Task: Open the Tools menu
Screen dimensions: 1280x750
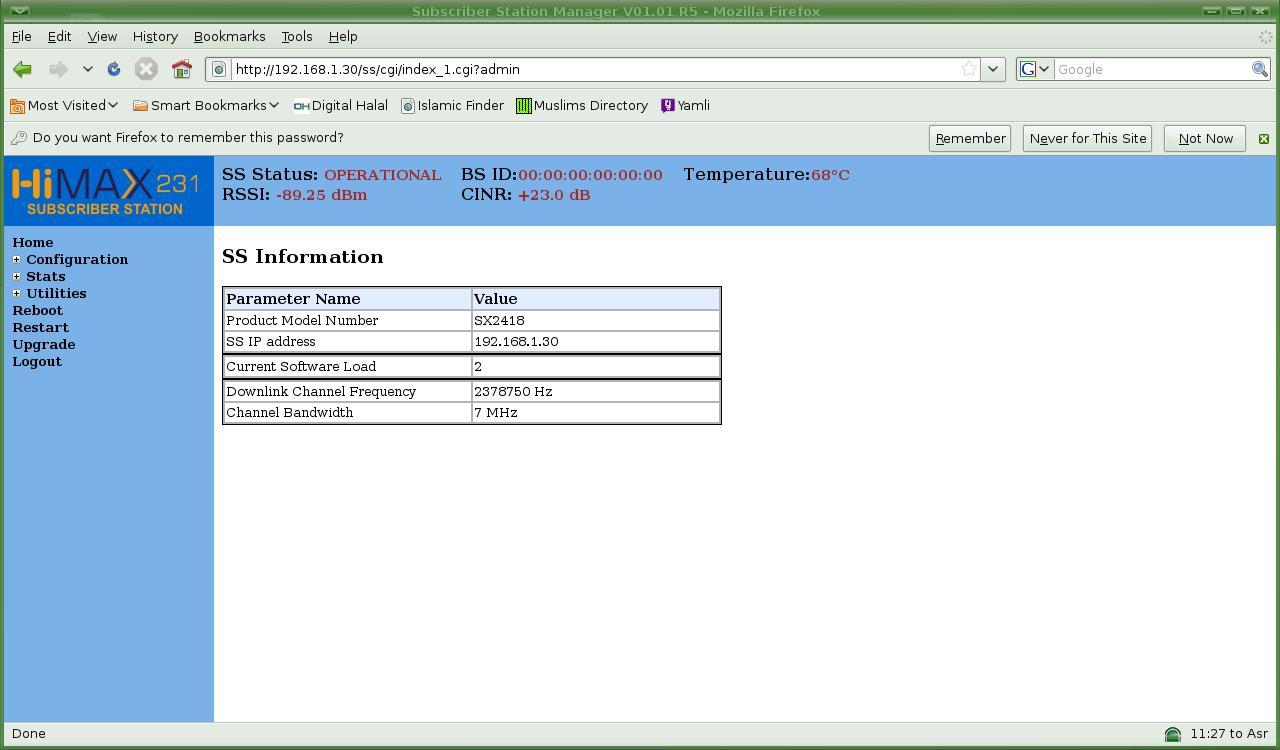Action: pos(296,36)
